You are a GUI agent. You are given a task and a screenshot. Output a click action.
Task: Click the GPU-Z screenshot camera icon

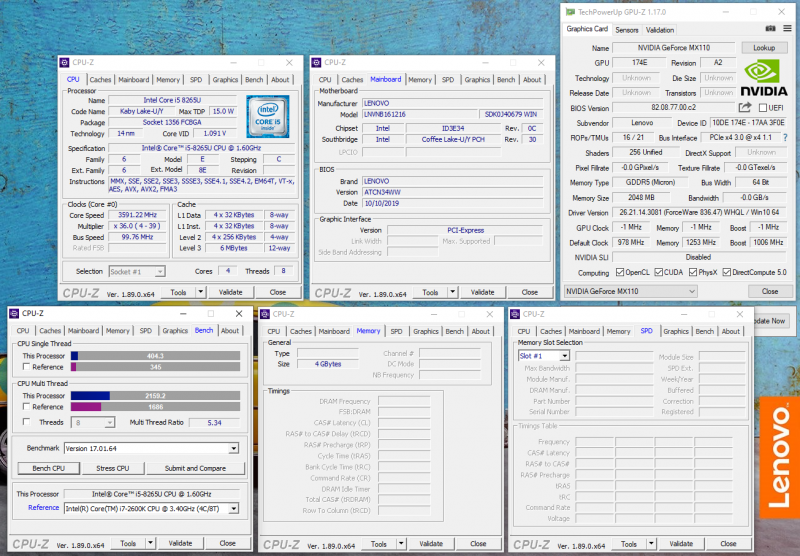click(768, 30)
